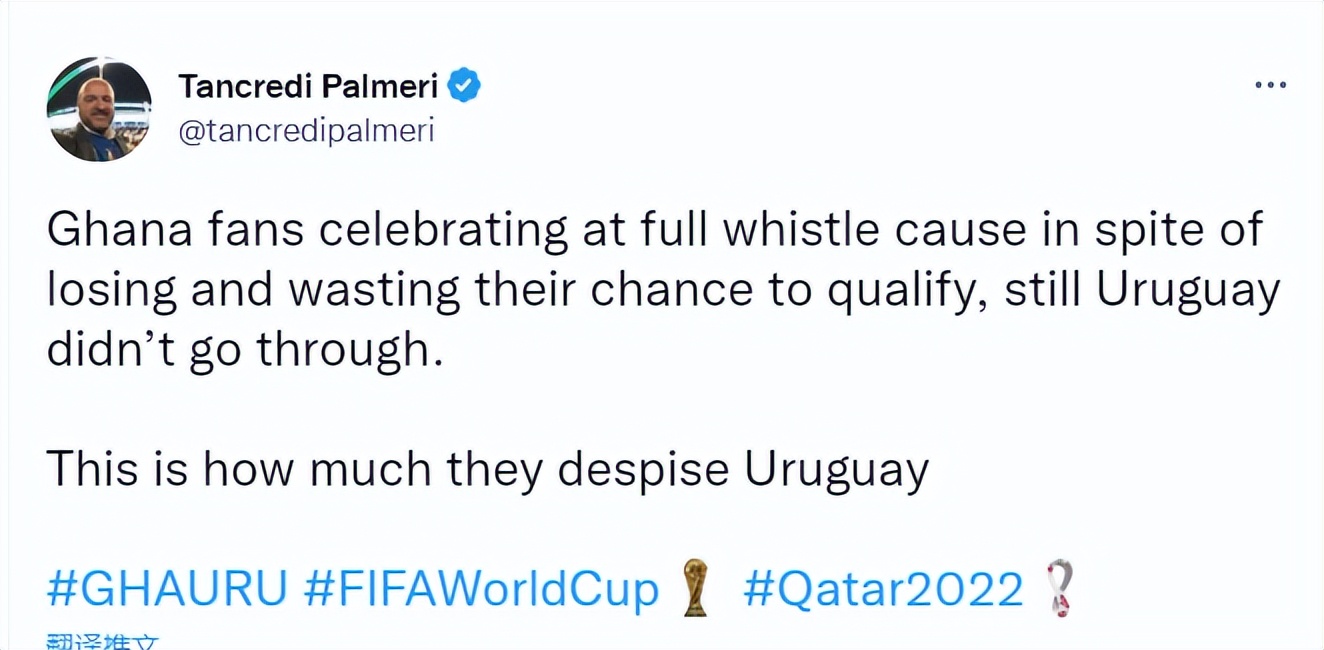Click the Qatar 2022 emblem emoji
The height and width of the screenshot is (650, 1324).
(x=1060, y=589)
